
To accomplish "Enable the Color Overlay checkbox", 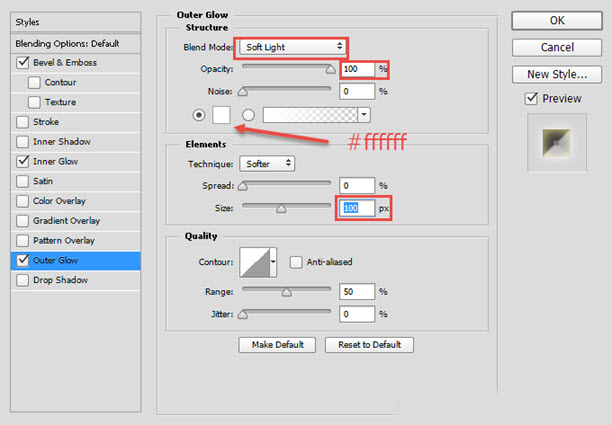I will (x=23, y=201).
